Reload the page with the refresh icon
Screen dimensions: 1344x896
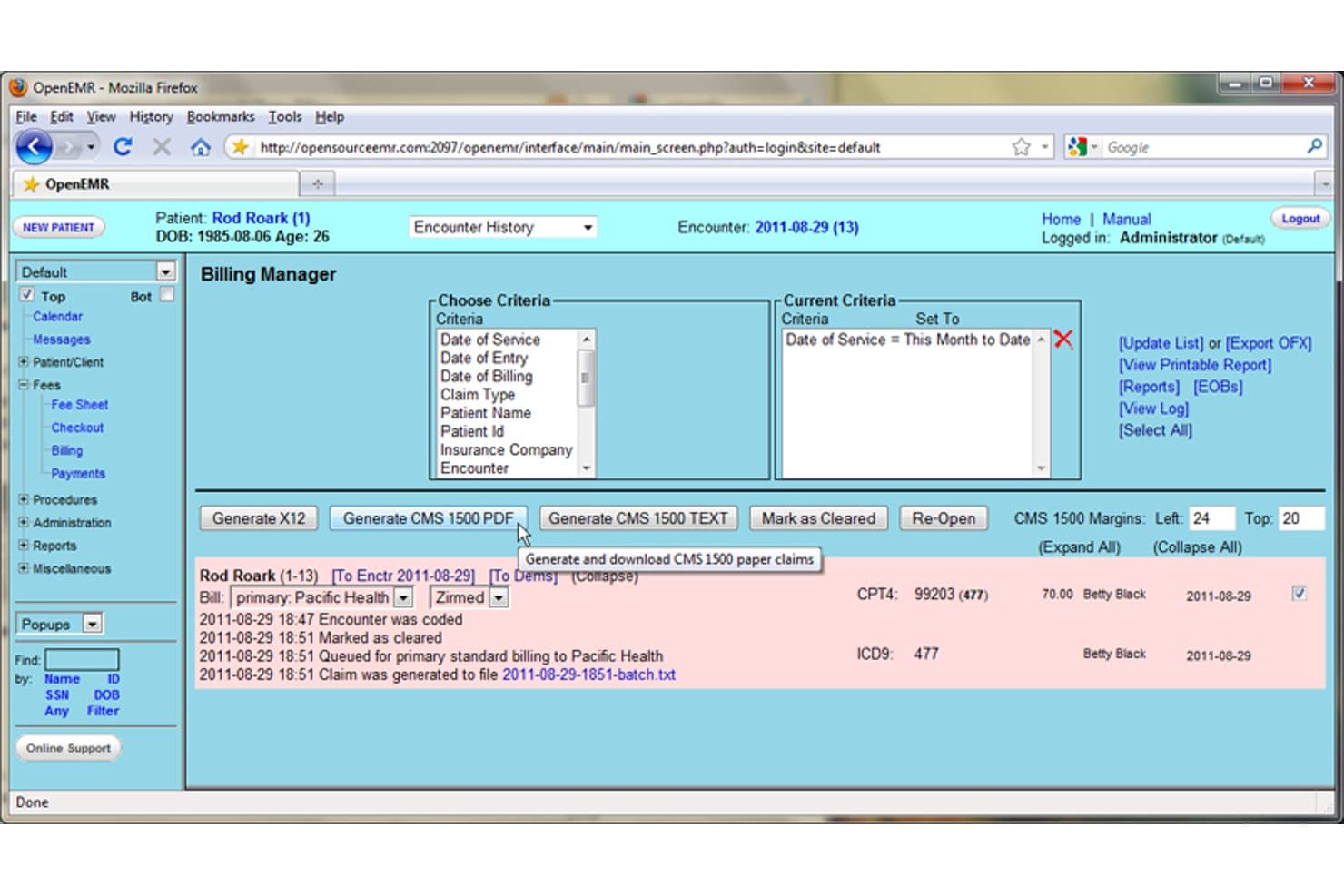(123, 146)
